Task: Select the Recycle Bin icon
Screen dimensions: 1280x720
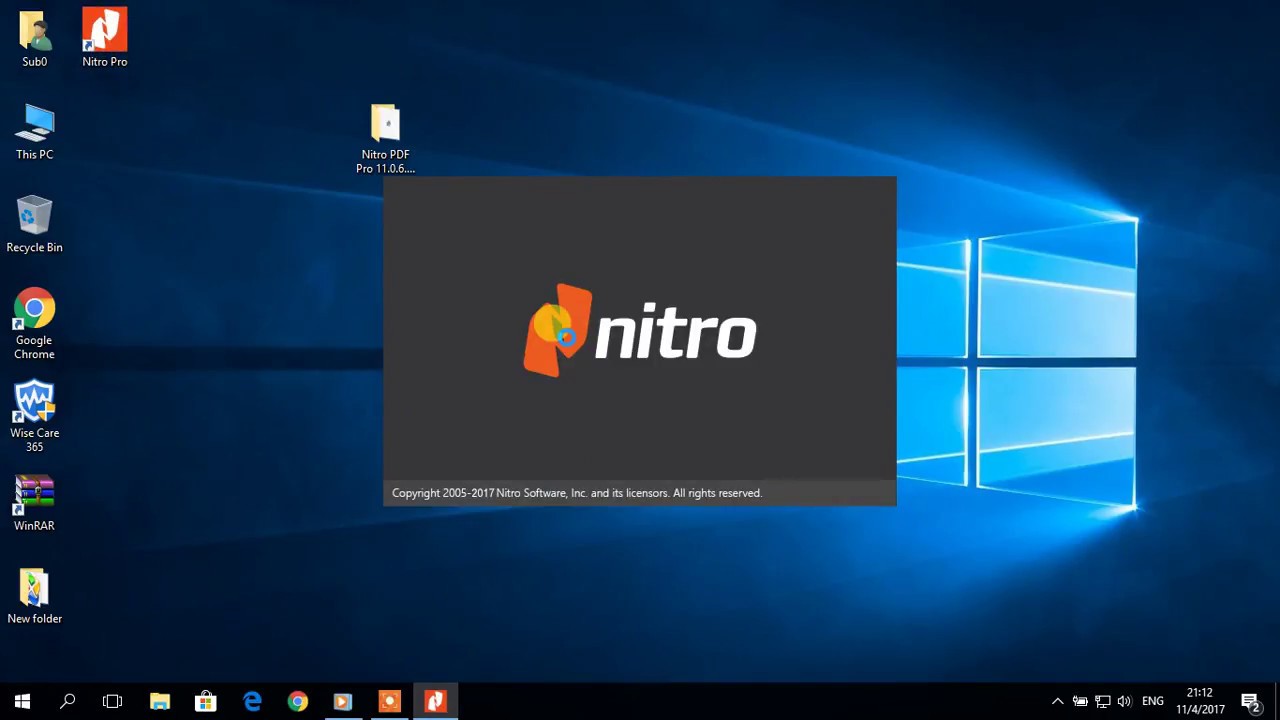Action: [x=34, y=224]
